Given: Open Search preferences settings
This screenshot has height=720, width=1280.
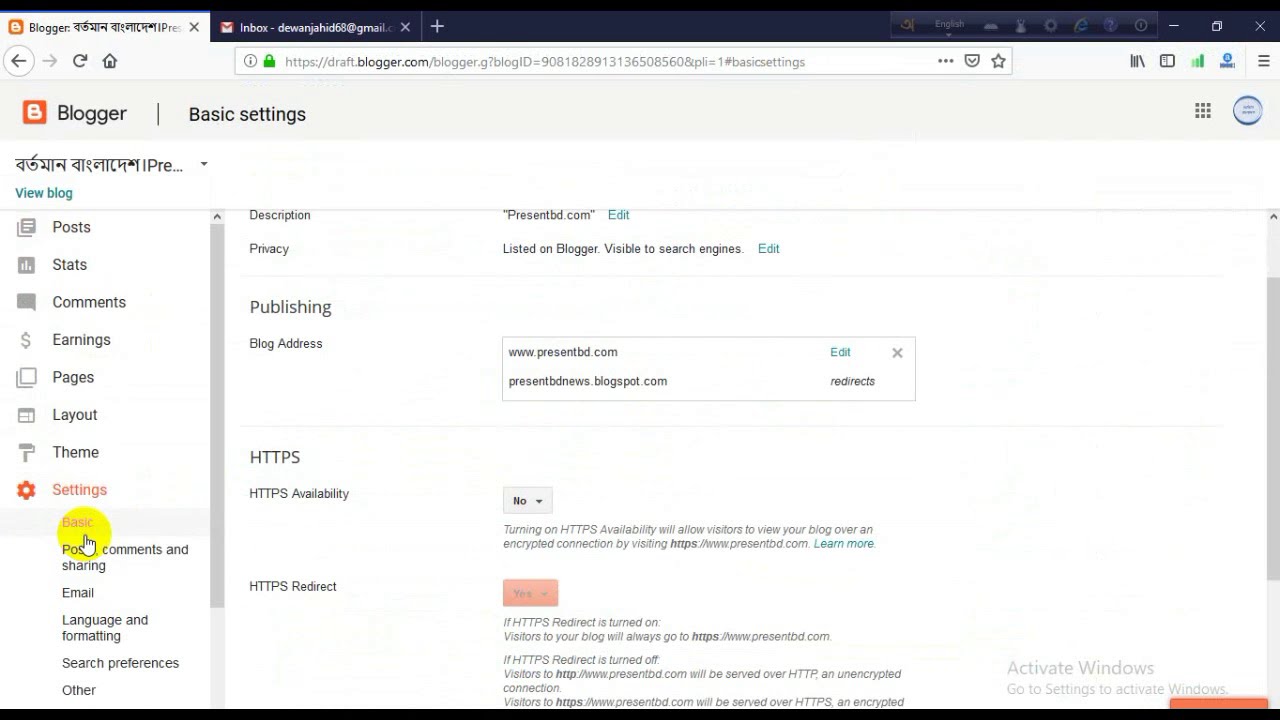Looking at the screenshot, I should coord(120,663).
